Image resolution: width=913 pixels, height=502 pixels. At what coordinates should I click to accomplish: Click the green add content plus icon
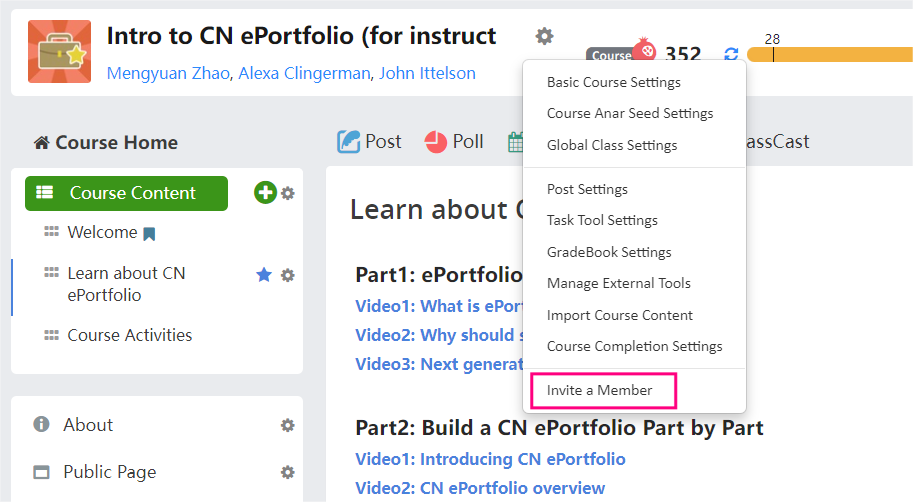[x=265, y=192]
